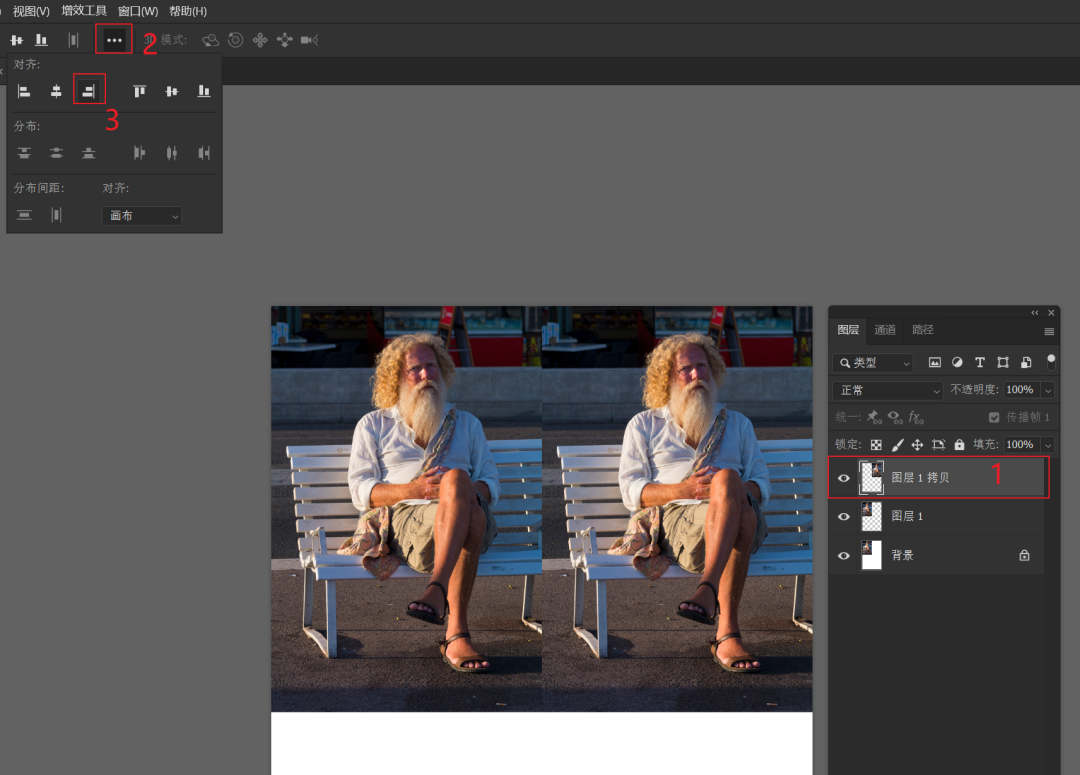
Task: Select the 图层 1 layer thumbnail
Action: click(x=871, y=516)
